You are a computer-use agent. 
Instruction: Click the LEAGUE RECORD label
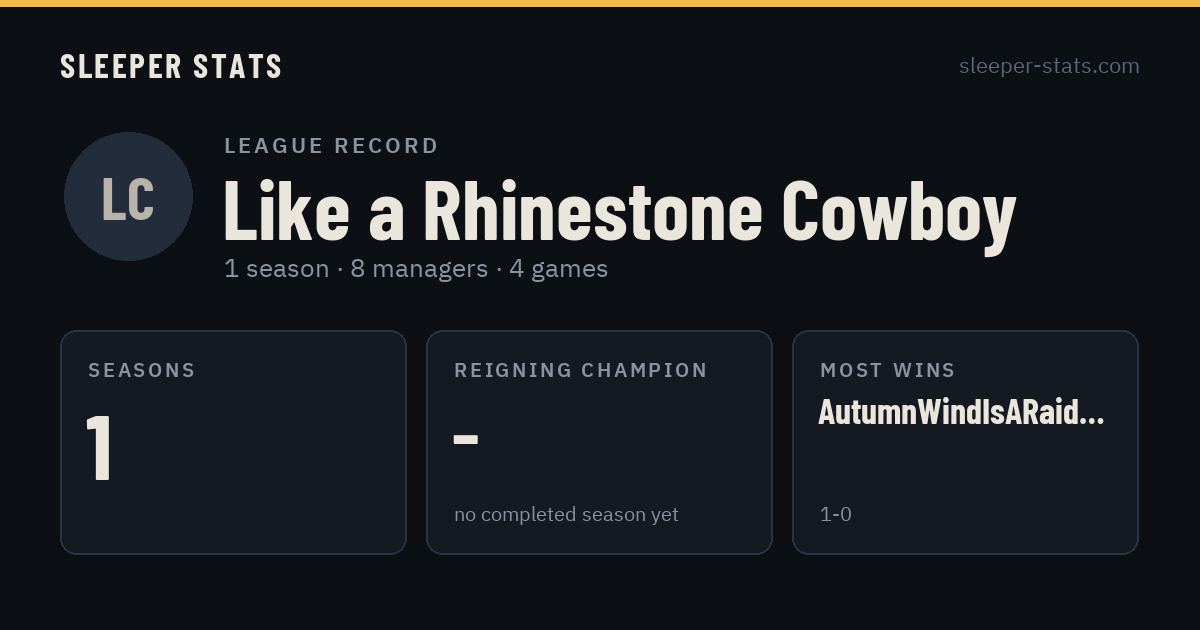coord(331,146)
